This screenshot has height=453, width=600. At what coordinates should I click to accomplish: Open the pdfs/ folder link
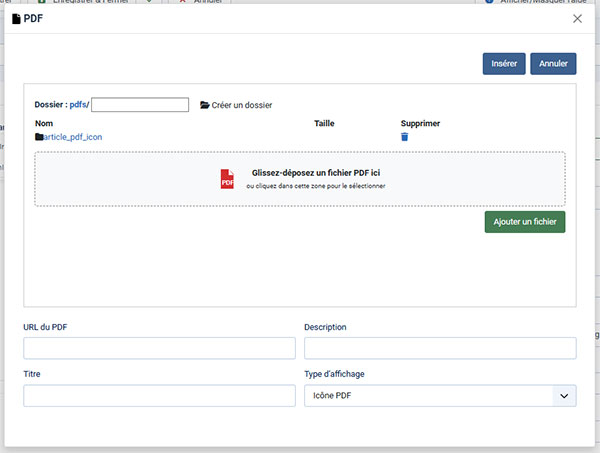point(79,104)
